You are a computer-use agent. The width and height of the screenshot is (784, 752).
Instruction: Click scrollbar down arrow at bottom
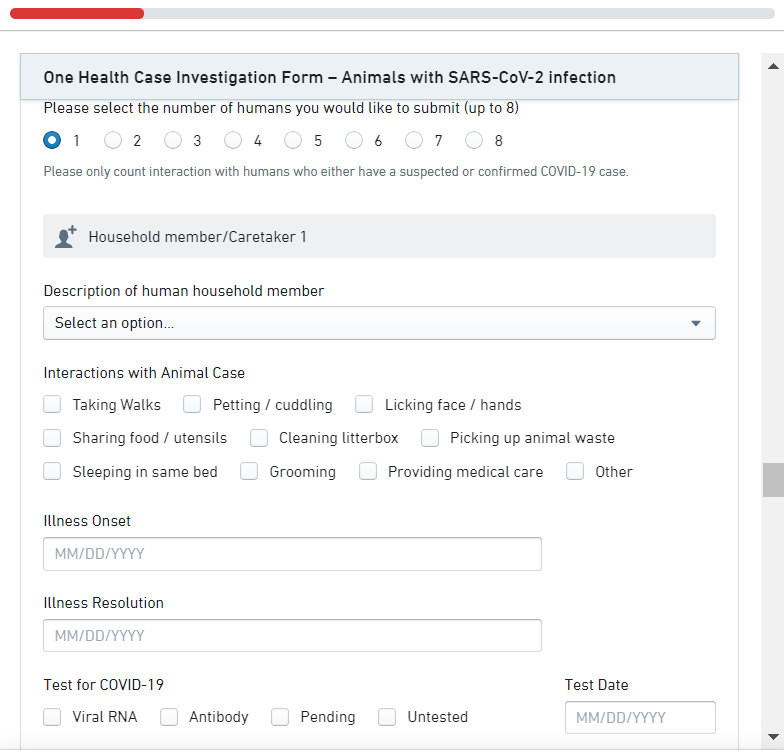pos(773,735)
